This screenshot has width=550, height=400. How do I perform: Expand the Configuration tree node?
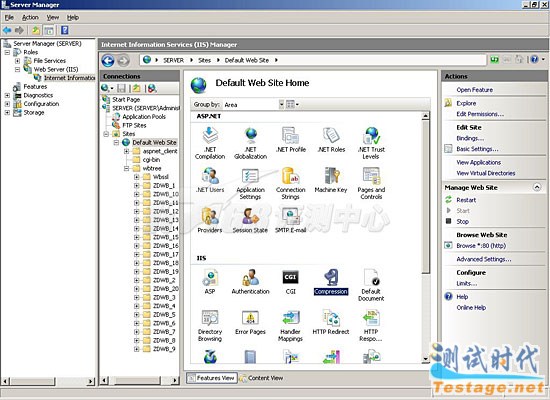coord(7,104)
